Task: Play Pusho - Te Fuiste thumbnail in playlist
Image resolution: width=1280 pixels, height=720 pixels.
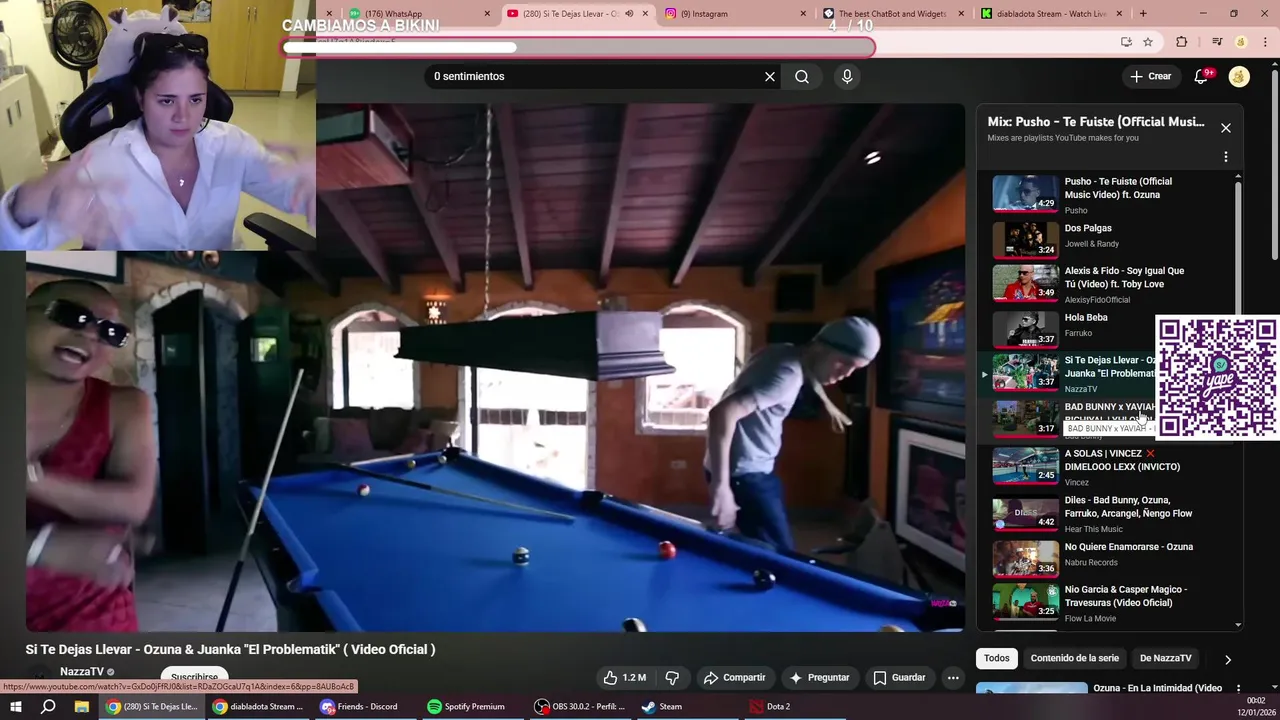Action: [1025, 194]
